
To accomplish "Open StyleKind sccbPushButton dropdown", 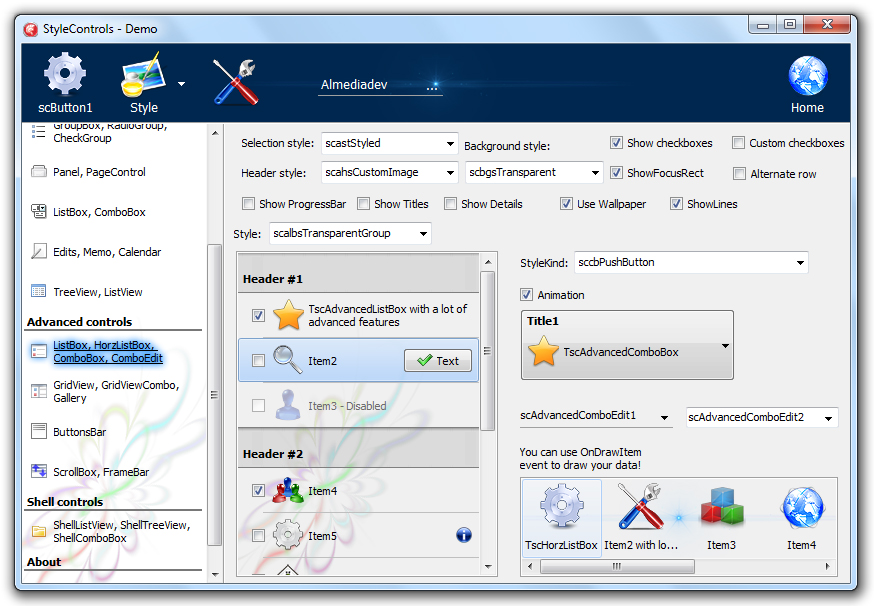I will [x=691, y=262].
